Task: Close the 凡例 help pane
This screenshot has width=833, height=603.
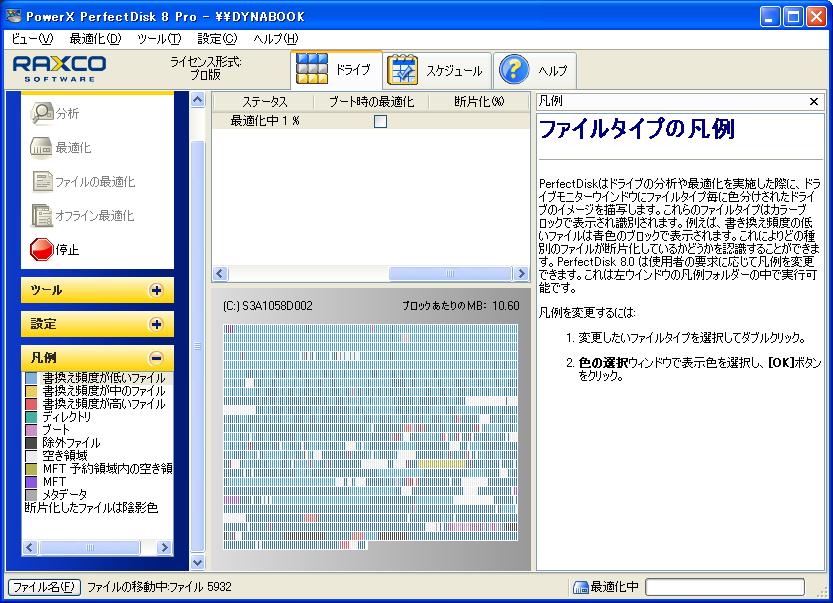Action: point(813,101)
